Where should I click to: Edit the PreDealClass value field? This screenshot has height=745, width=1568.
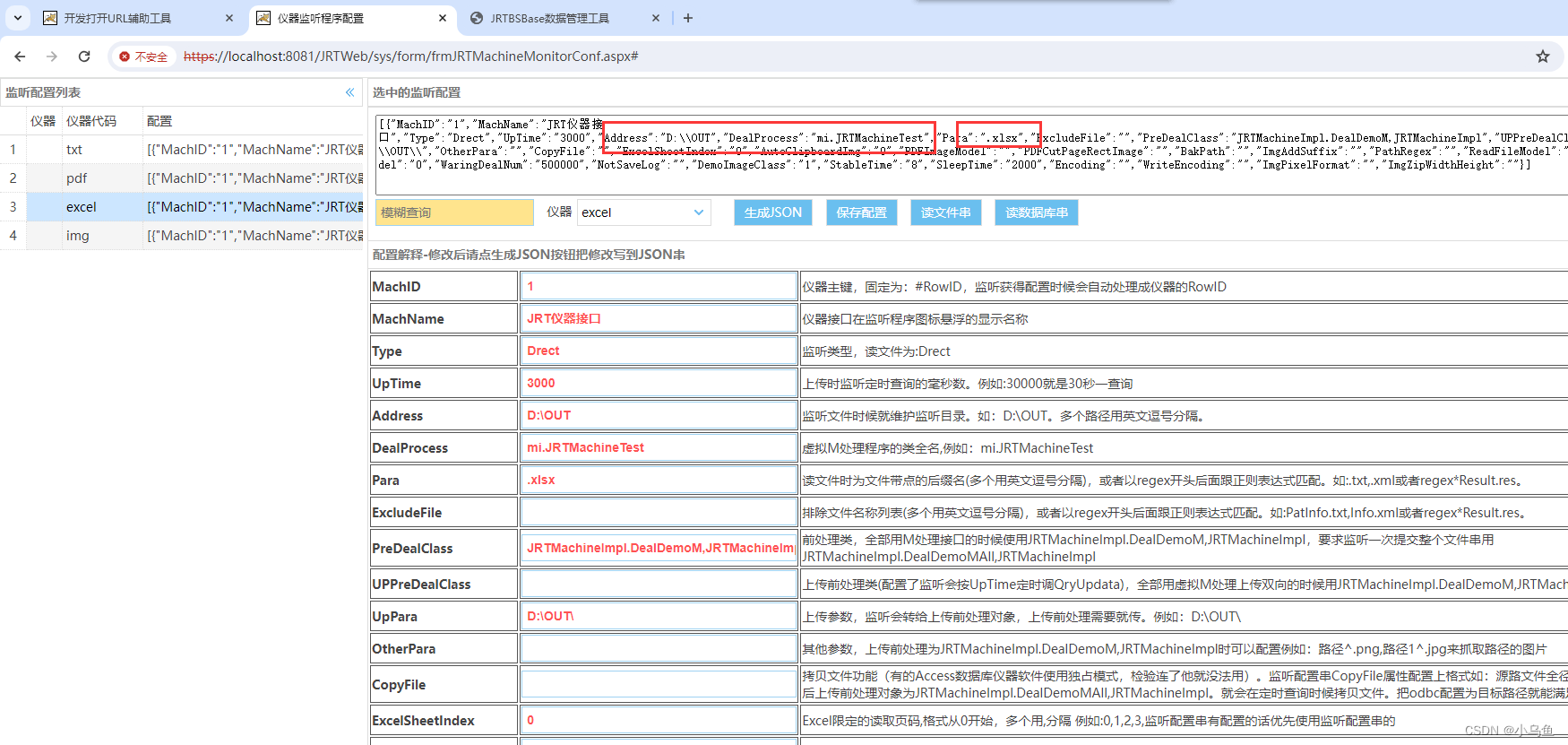(x=659, y=548)
